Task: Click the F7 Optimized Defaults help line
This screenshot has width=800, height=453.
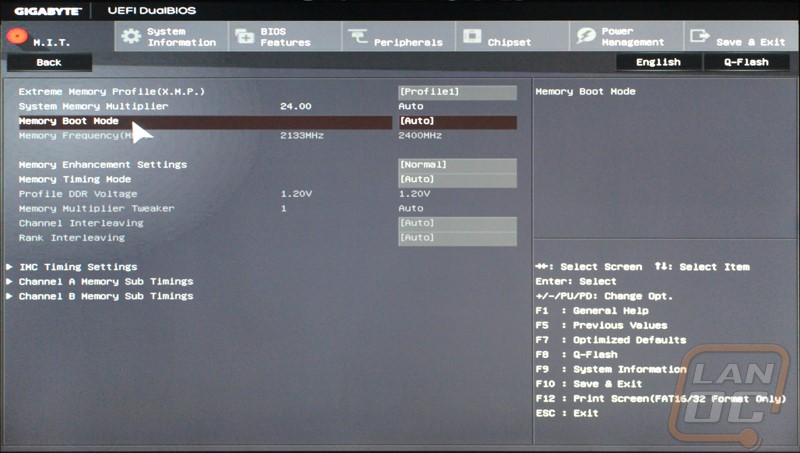Action: click(x=611, y=340)
